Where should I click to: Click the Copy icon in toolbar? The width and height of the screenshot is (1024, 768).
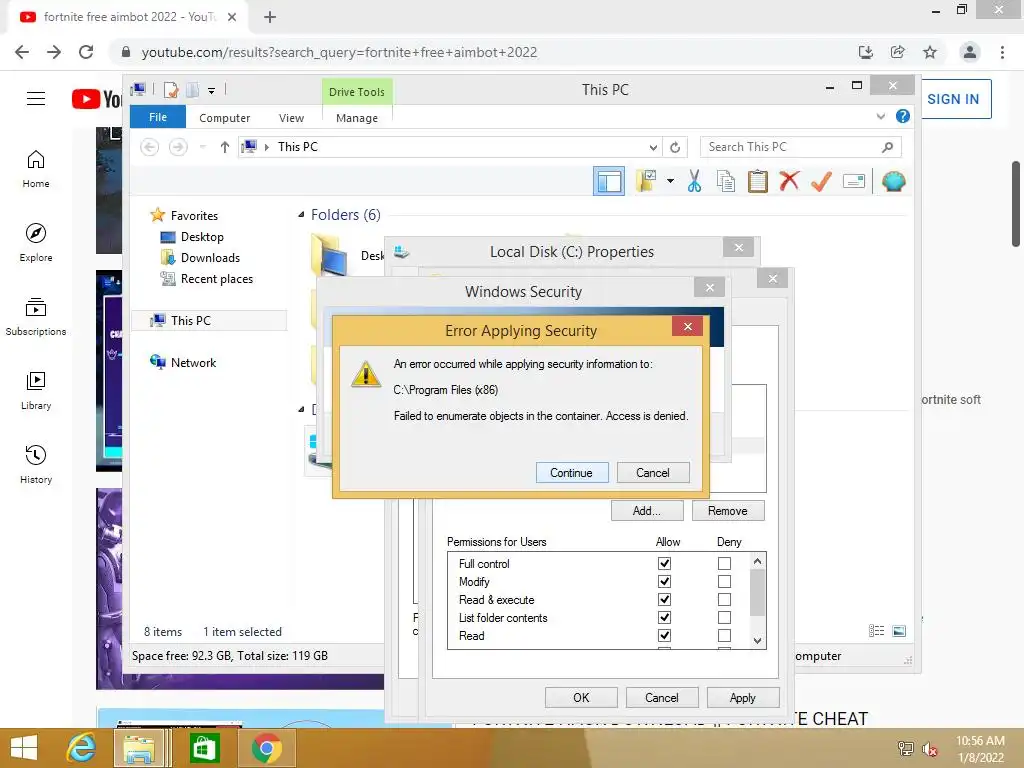point(726,181)
